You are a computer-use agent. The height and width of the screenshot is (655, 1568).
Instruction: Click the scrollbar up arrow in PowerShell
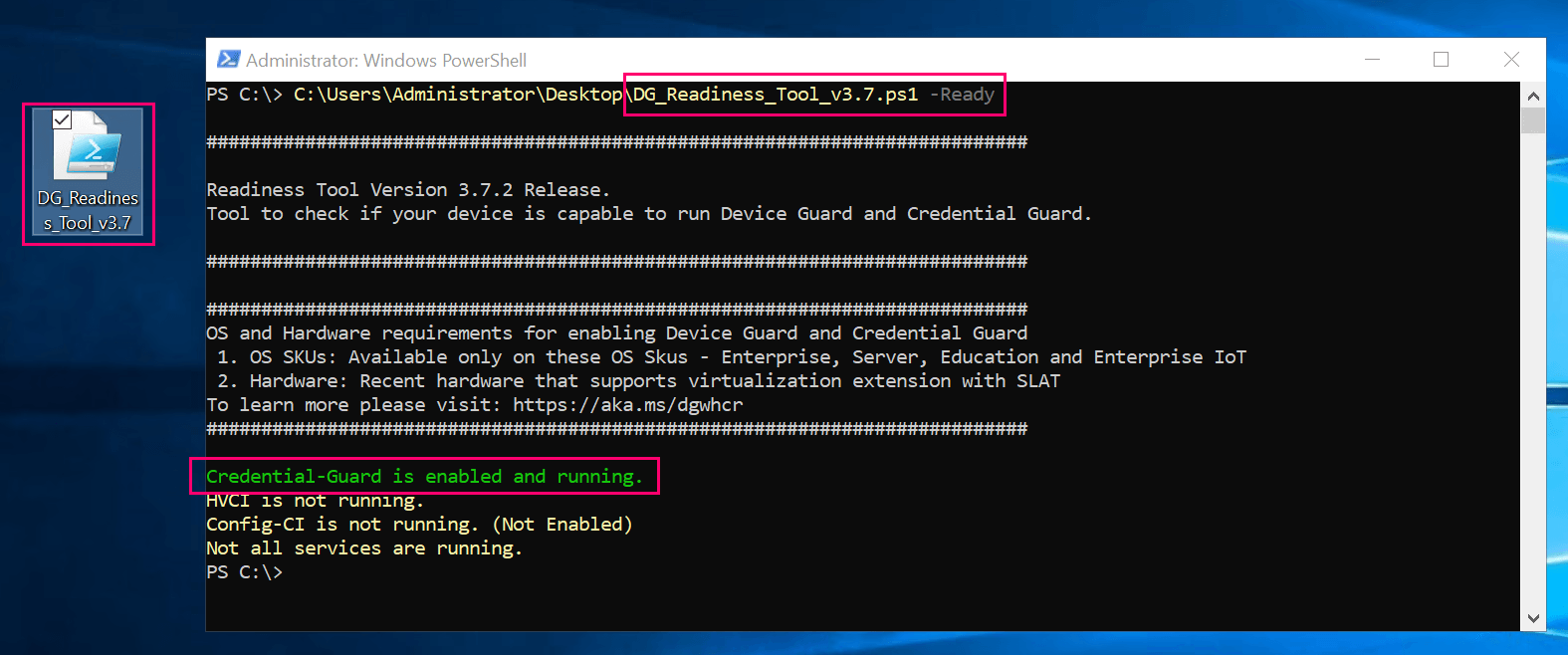pyautogui.click(x=1533, y=96)
